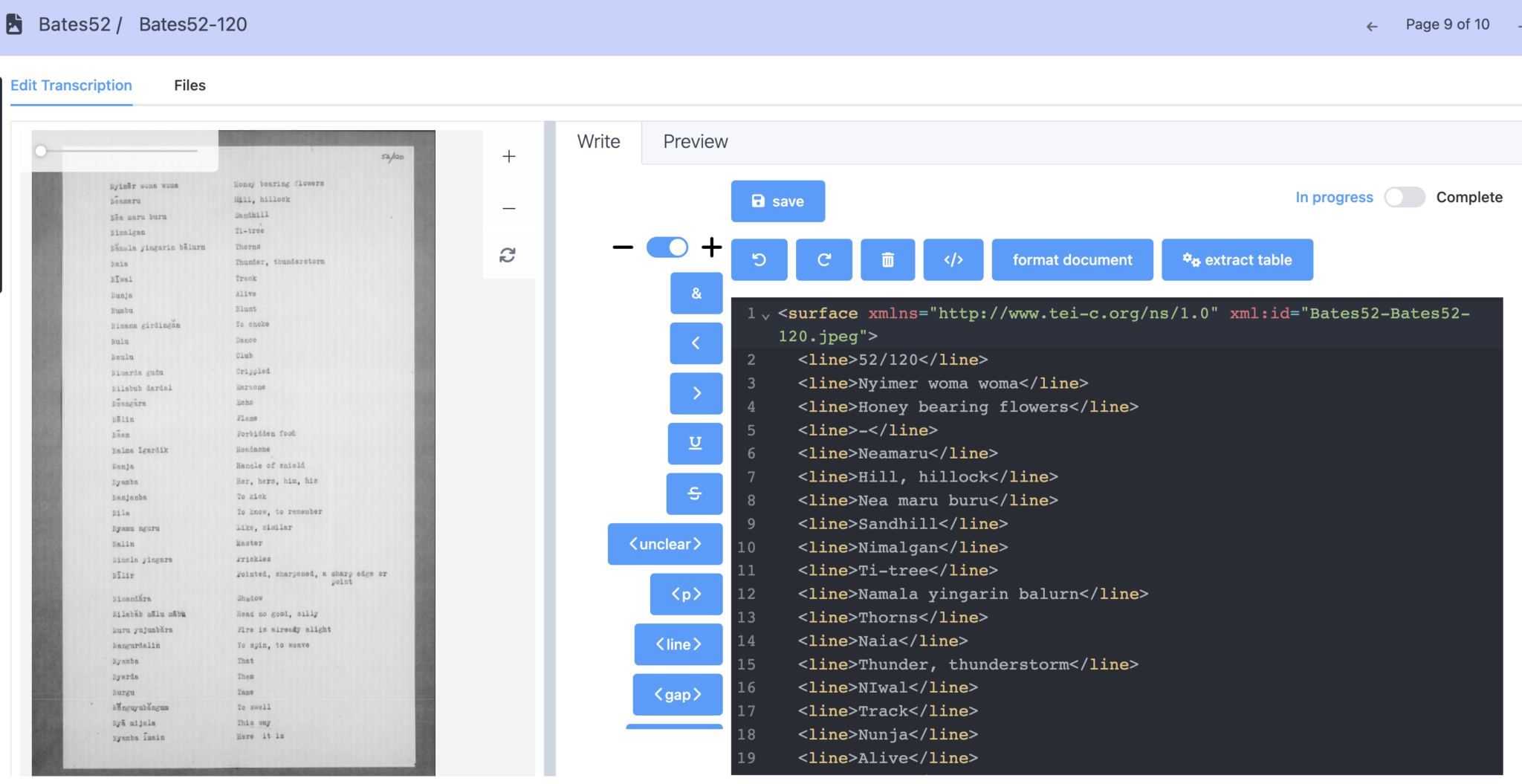The height and width of the screenshot is (784, 1522).
Task: Save the transcription
Action: point(777,201)
